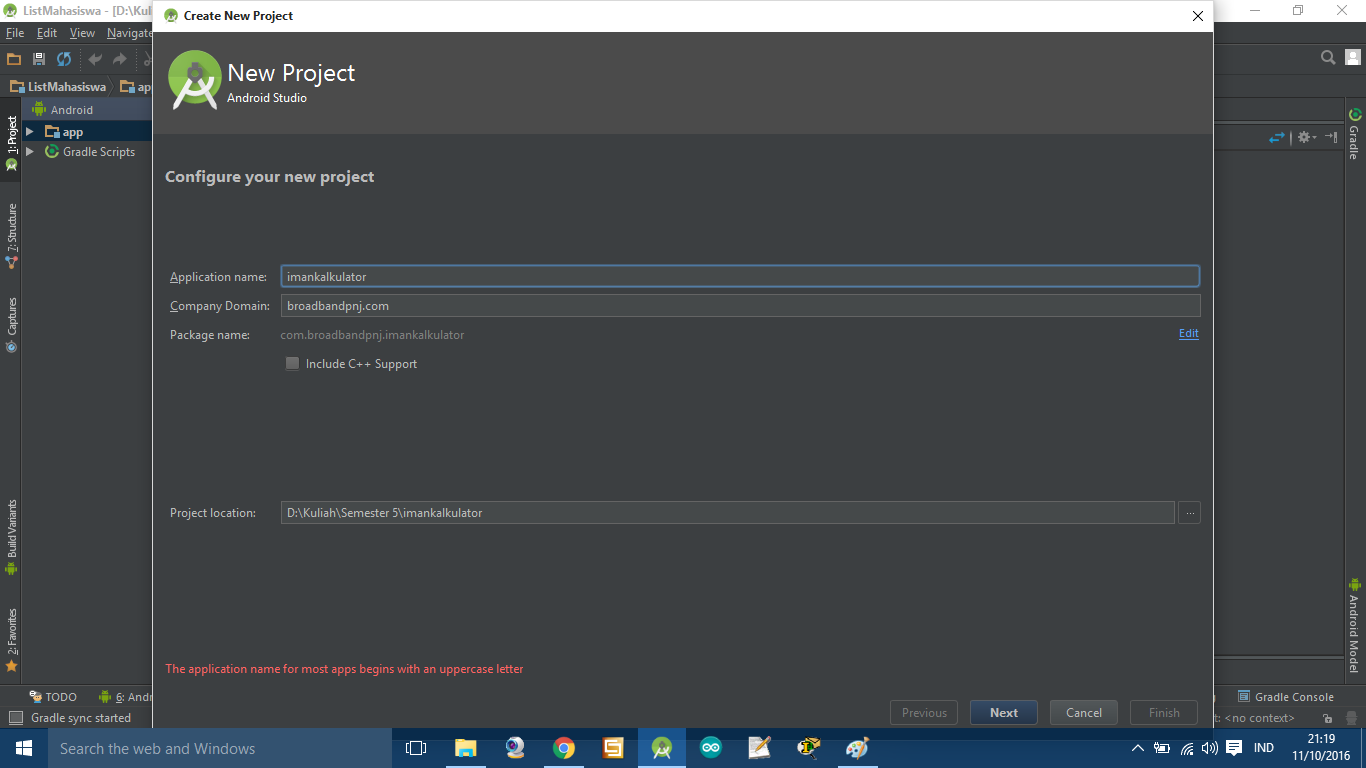Open the View menu
The width and height of the screenshot is (1366, 768).
pyautogui.click(x=82, y=33)
